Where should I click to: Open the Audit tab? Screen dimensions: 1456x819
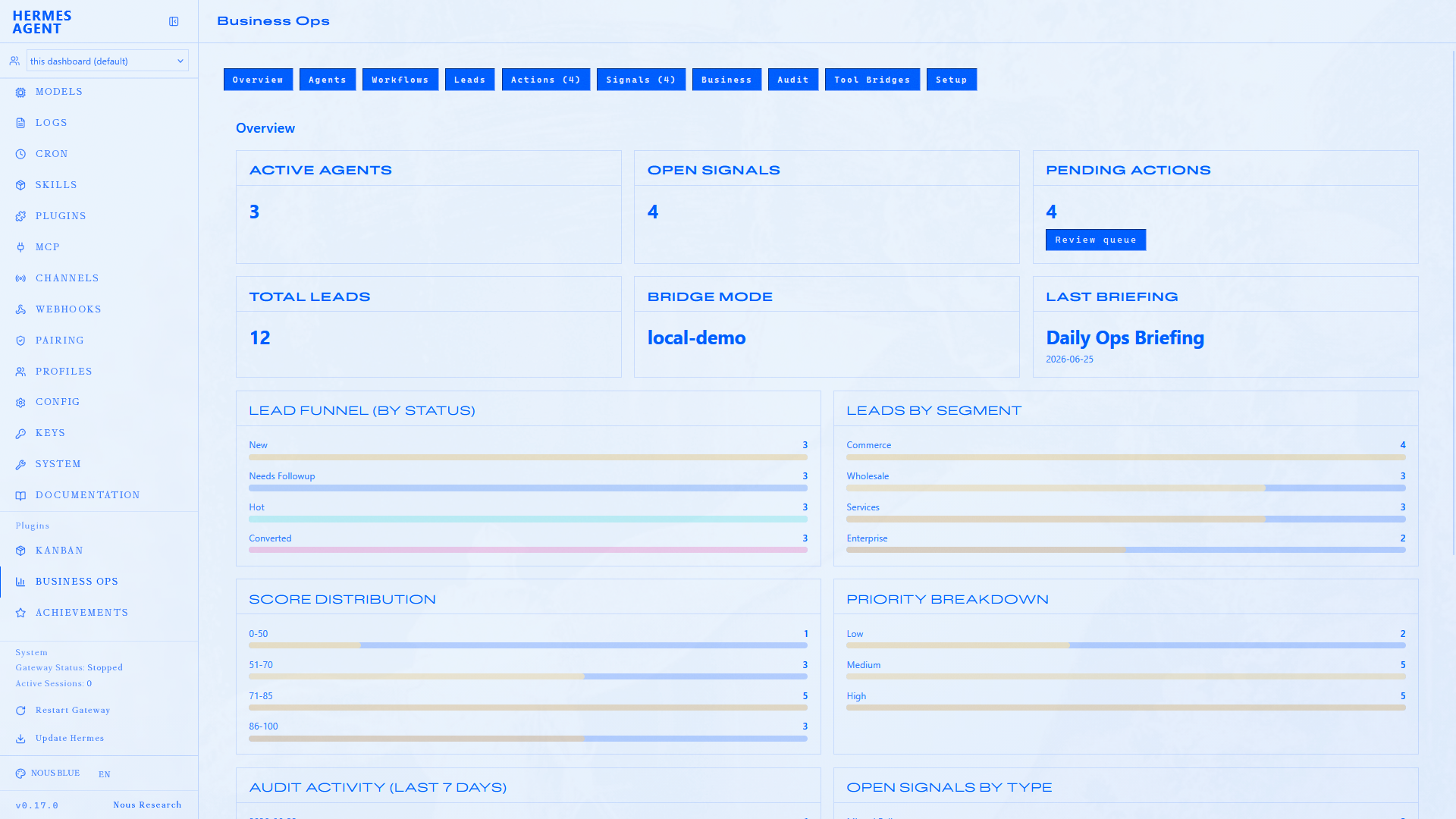(x=793, y=80)
